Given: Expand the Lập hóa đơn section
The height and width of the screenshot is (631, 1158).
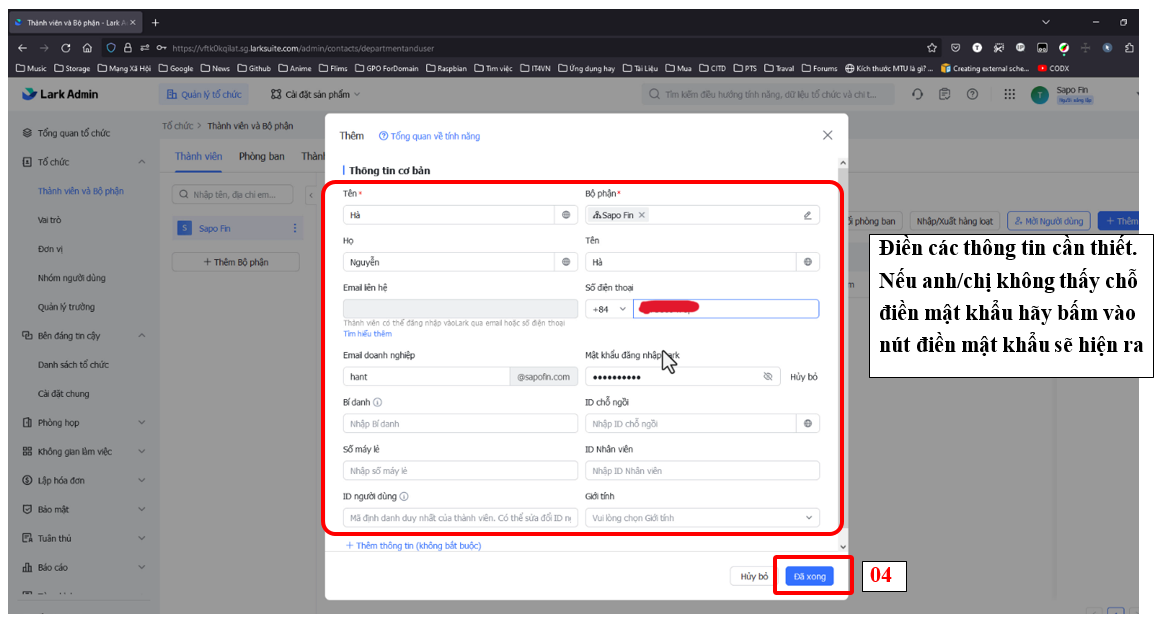Looking at the screenshot, I should coord(142,481).
